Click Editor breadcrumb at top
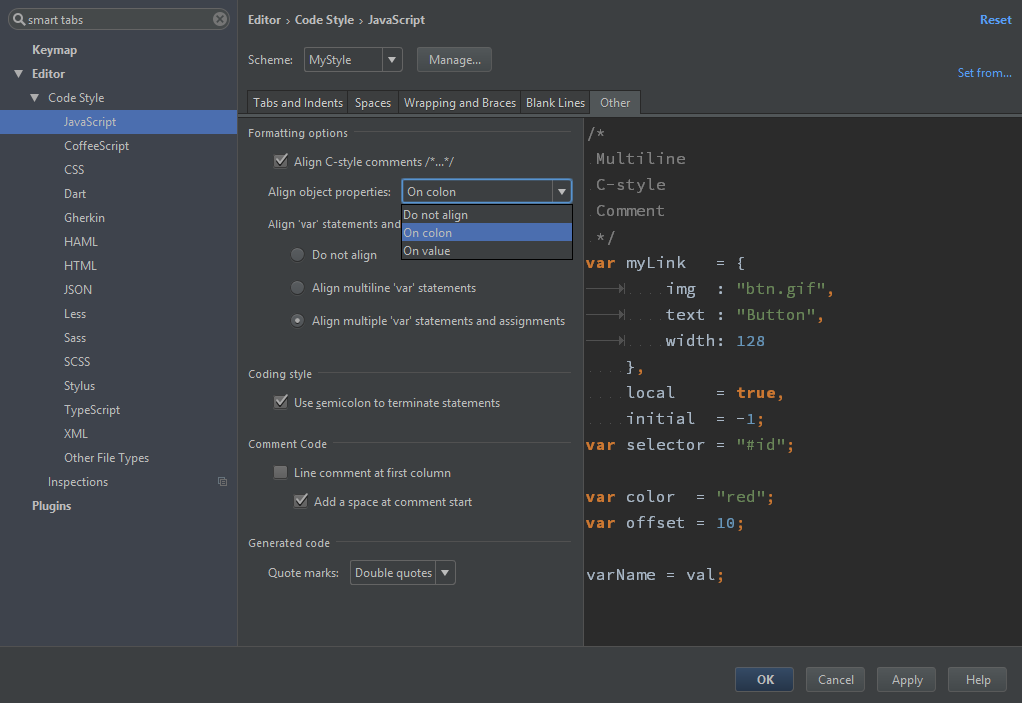Viewport: 1022px width, 703px height. point(264,20)
